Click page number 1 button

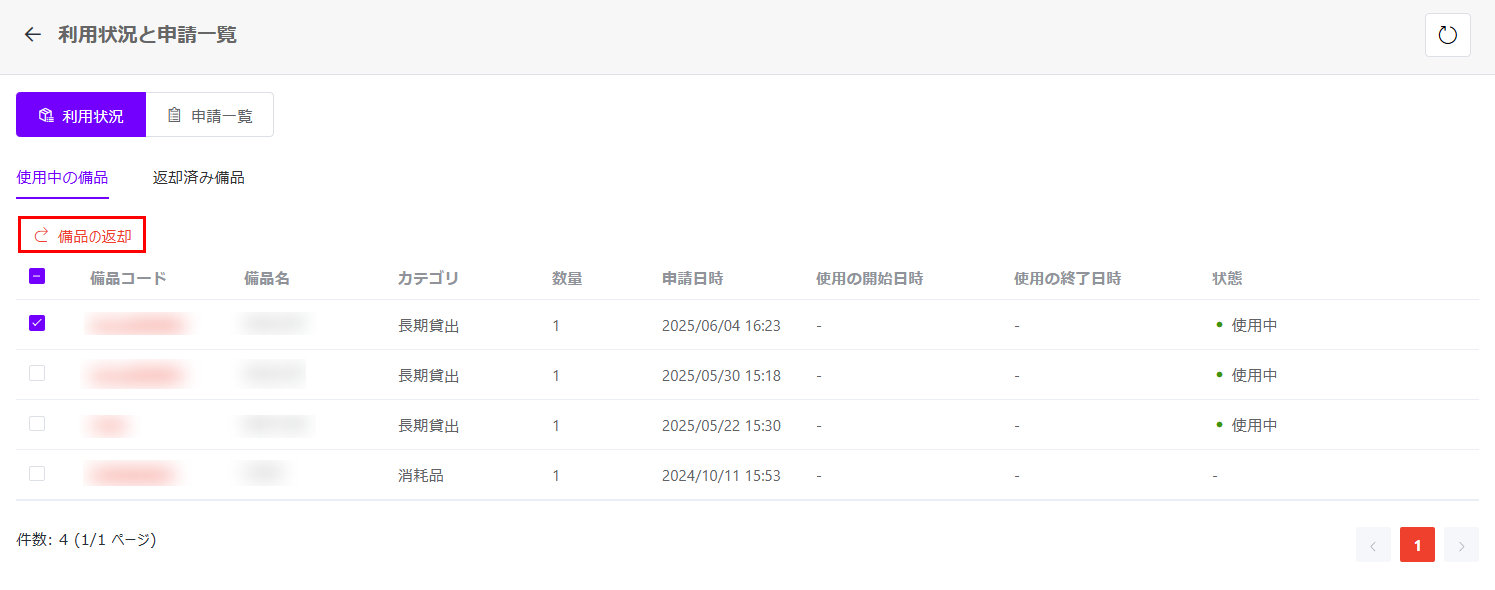click(x=1417, y=545)
